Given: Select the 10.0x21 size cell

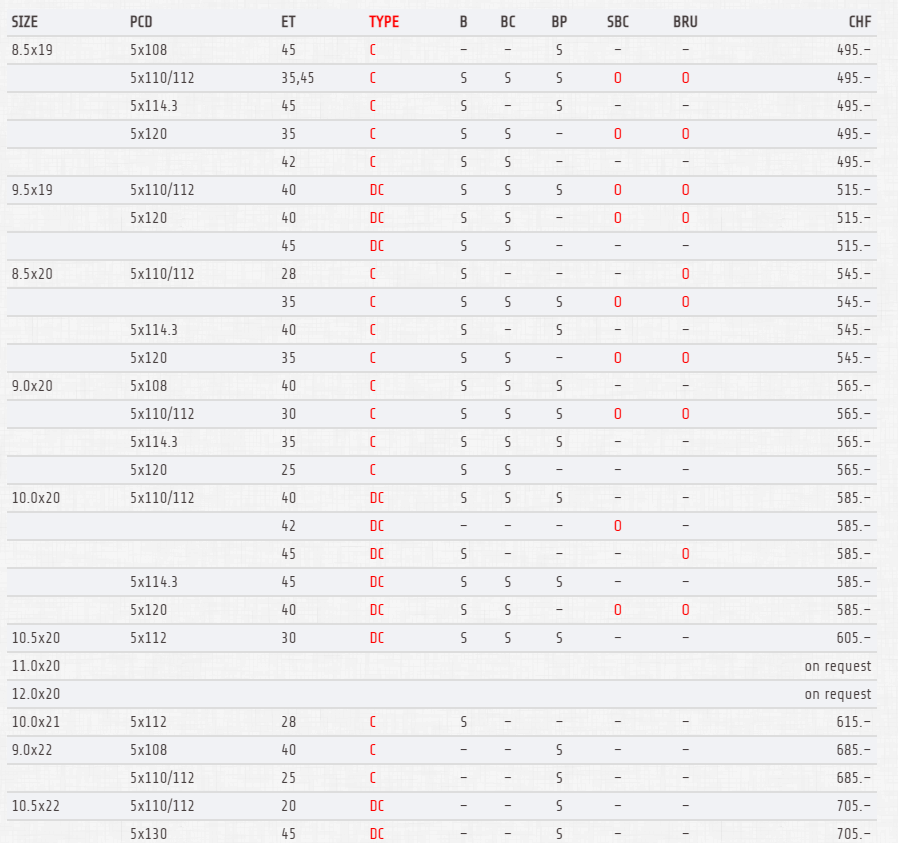Looking at the screenshot, I should (35, 722).
